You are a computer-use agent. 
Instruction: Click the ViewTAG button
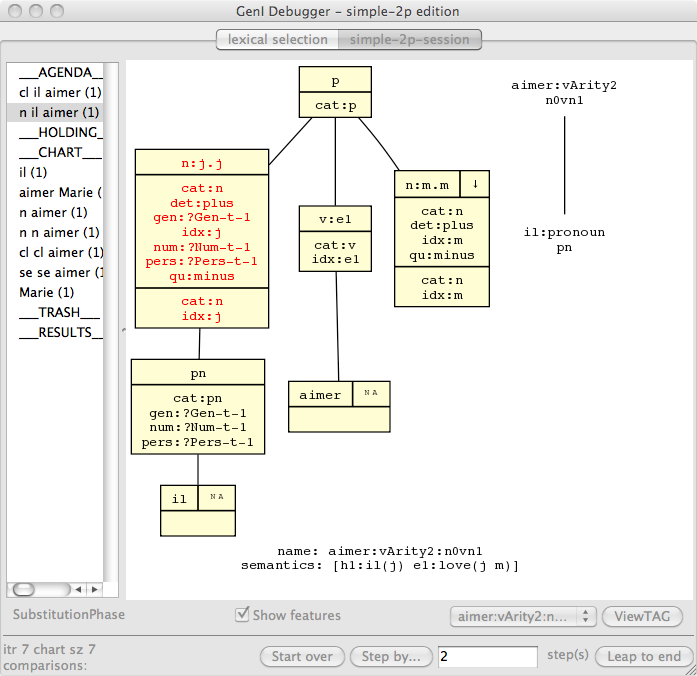644,617
